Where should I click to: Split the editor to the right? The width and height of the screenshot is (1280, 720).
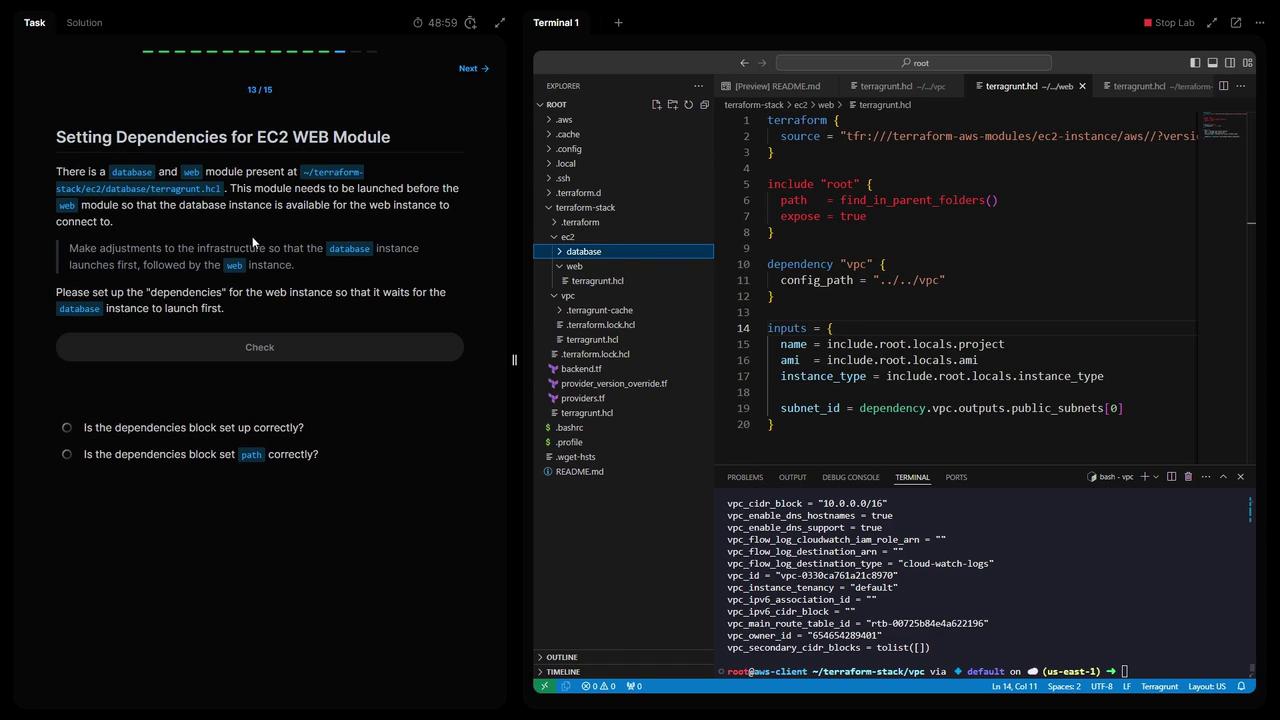tap(1223, 86)
